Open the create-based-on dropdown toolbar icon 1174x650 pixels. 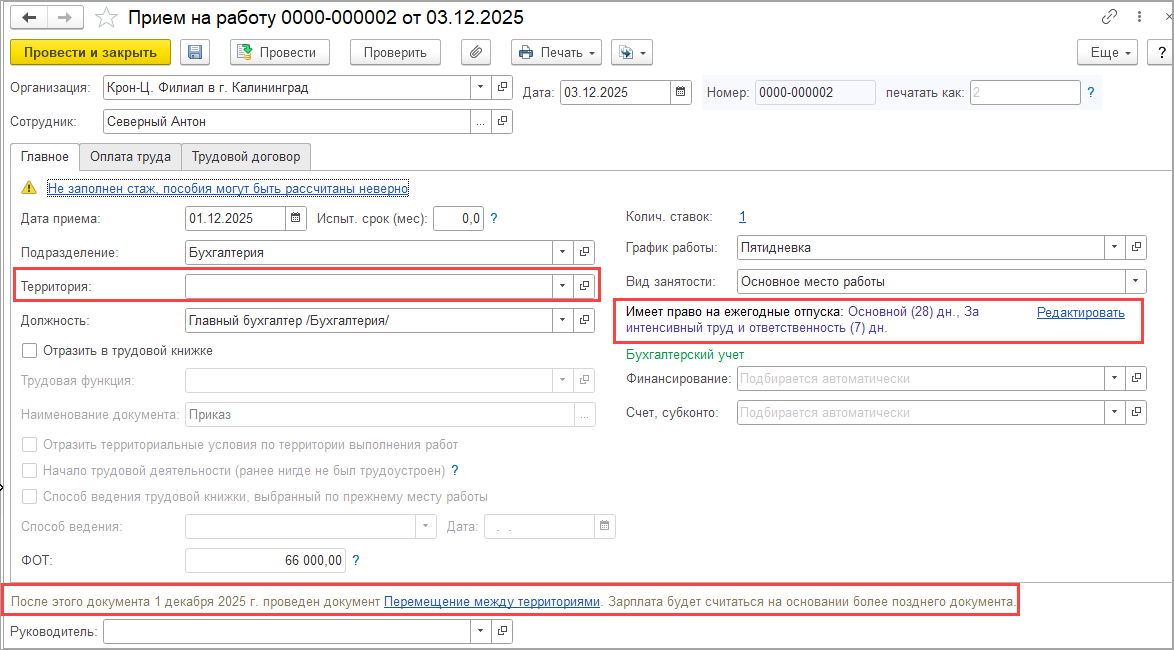point(632,52)
